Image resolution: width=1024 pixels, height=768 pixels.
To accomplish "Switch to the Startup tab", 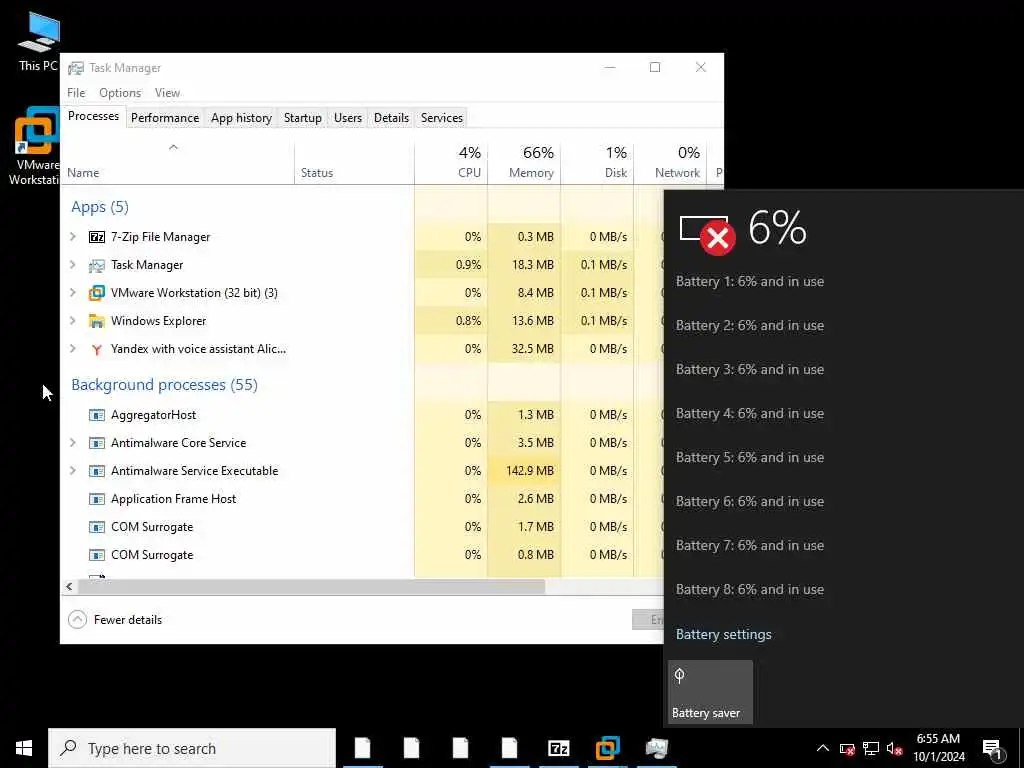I will pyautogui.click(x=302, y=118).
